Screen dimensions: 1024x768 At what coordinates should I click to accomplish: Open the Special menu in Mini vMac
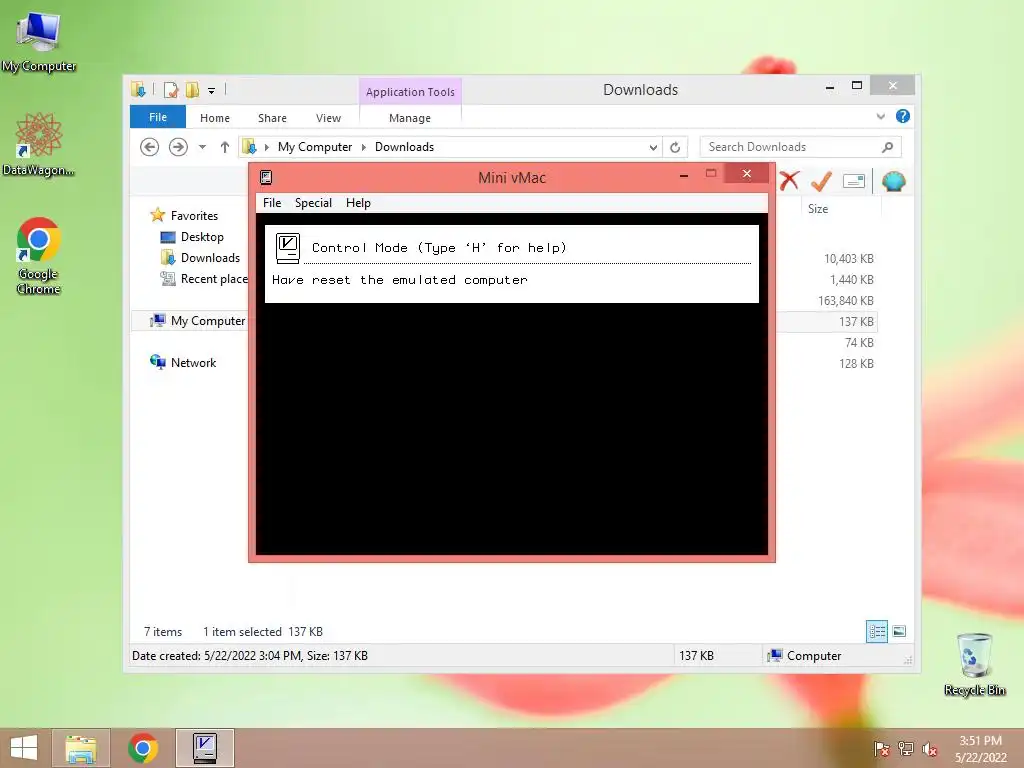point(313,203)
